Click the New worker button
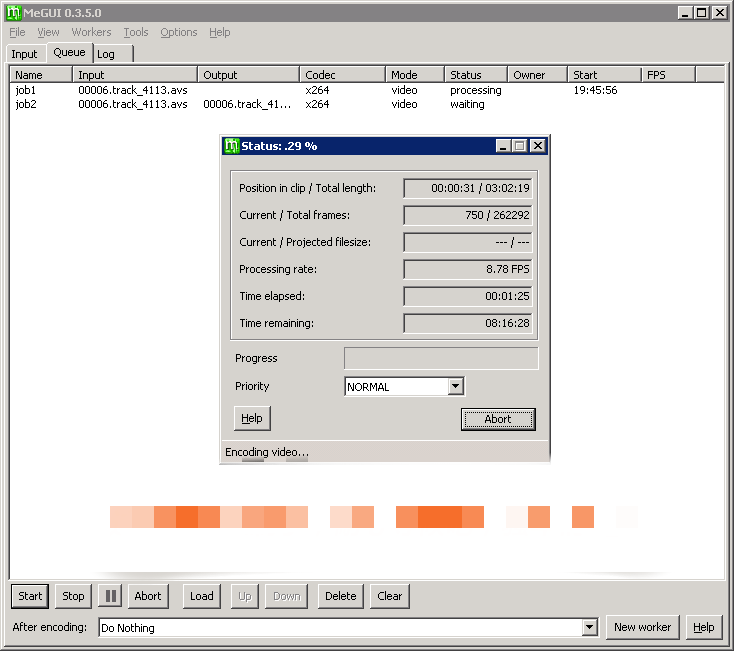This screenshot has height=651, width=734. click(642, 627)
